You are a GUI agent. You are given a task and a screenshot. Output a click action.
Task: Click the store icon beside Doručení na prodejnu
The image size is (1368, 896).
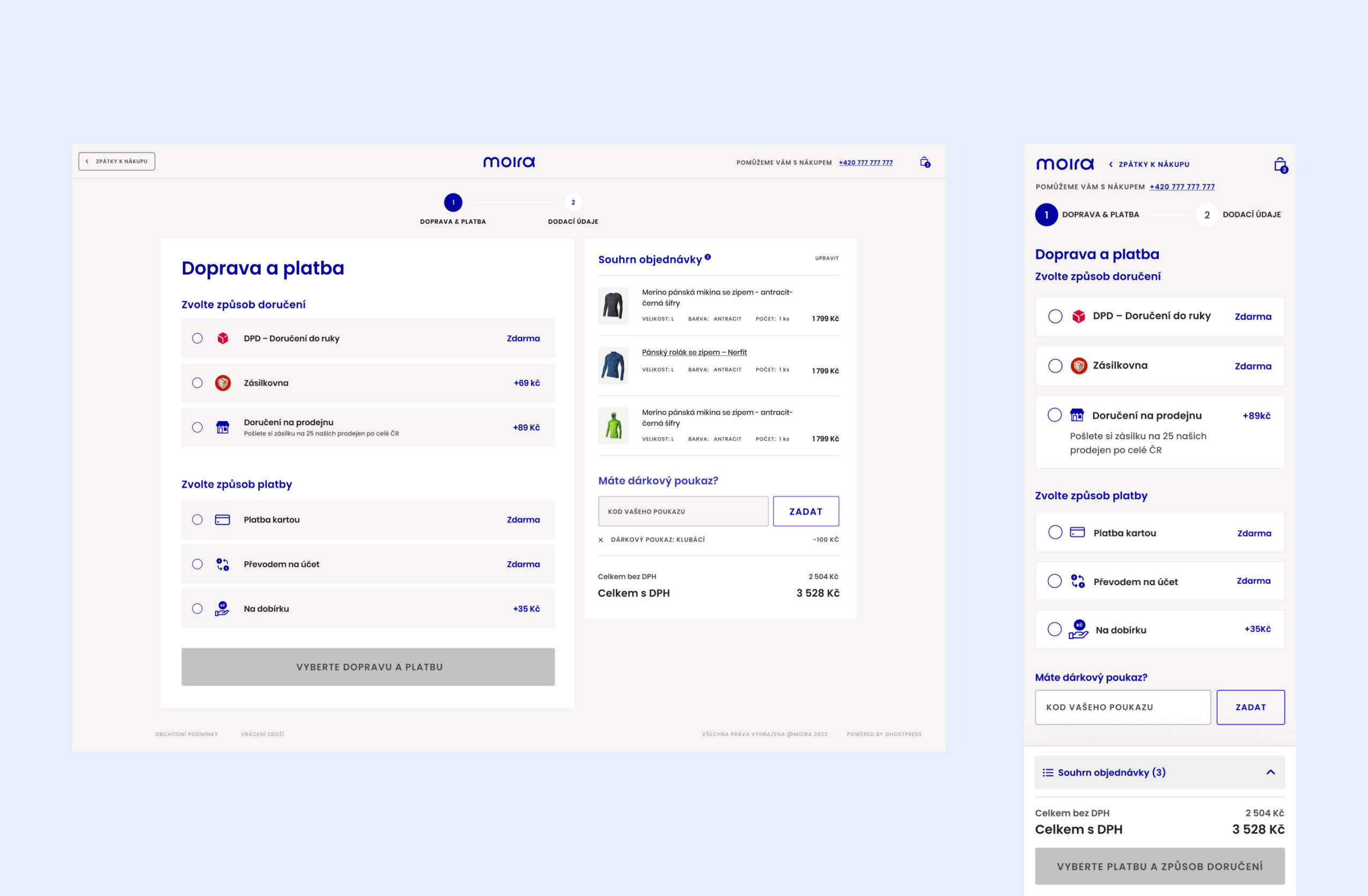223,427
